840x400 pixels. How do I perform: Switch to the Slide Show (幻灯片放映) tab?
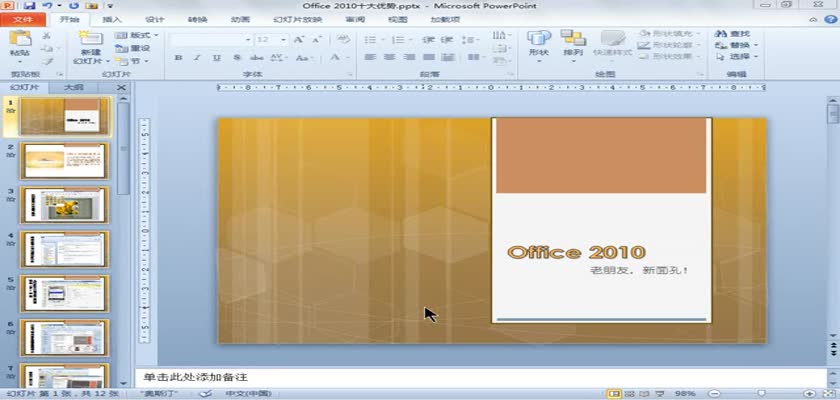click(x=297, y=20)
